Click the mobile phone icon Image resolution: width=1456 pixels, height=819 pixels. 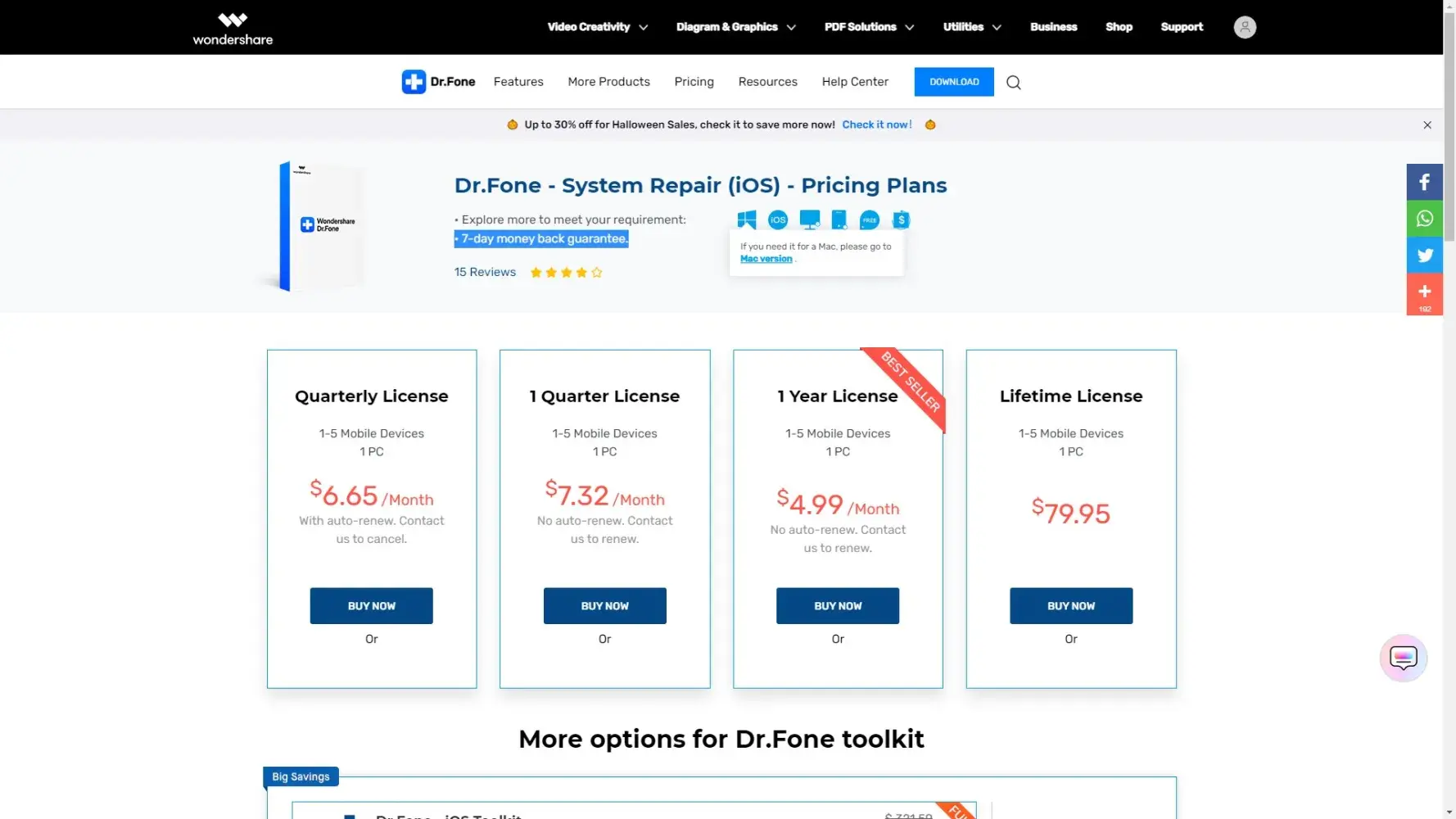coord(839,219)
